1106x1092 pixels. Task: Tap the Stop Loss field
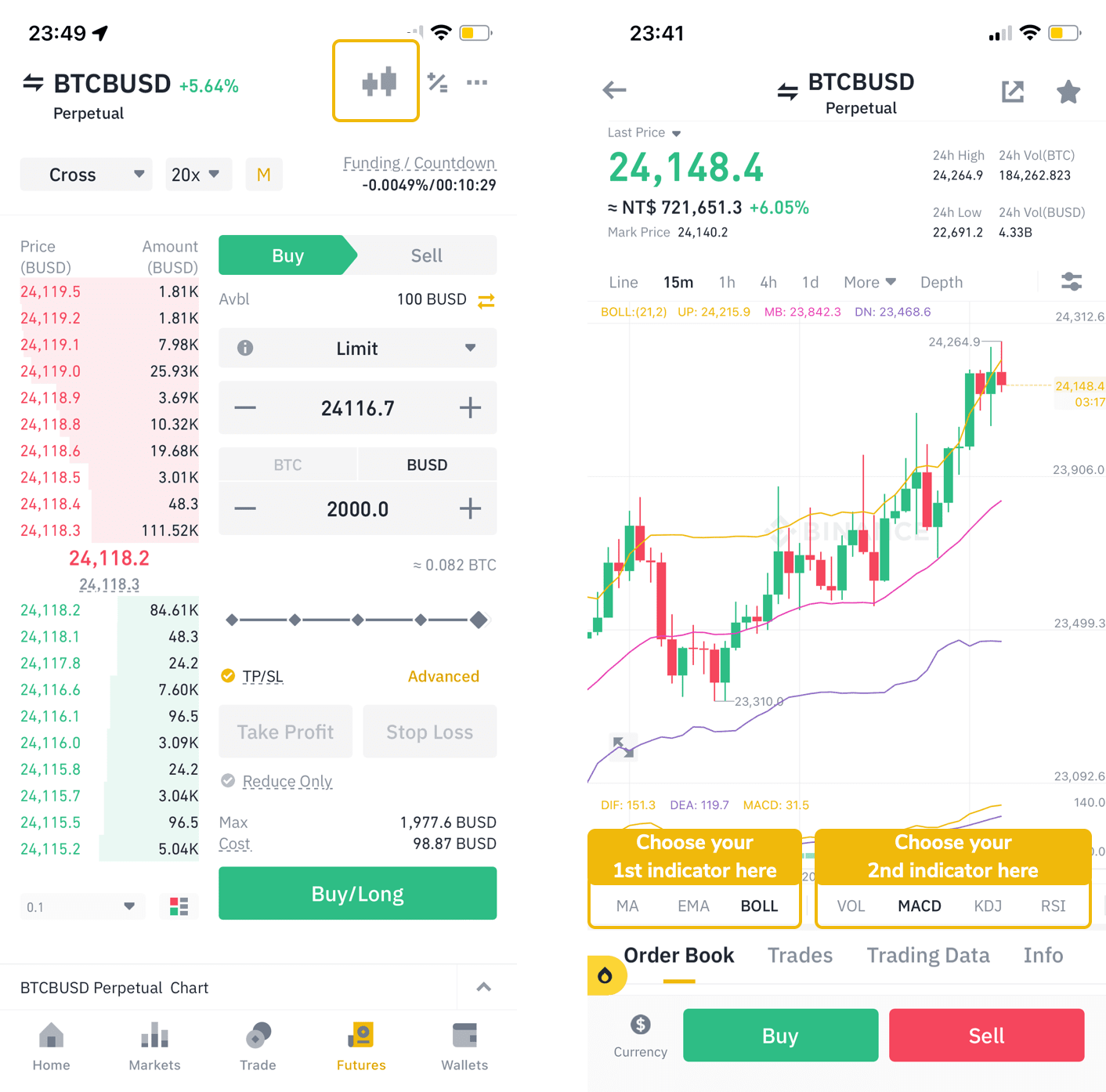click(430, 732)
